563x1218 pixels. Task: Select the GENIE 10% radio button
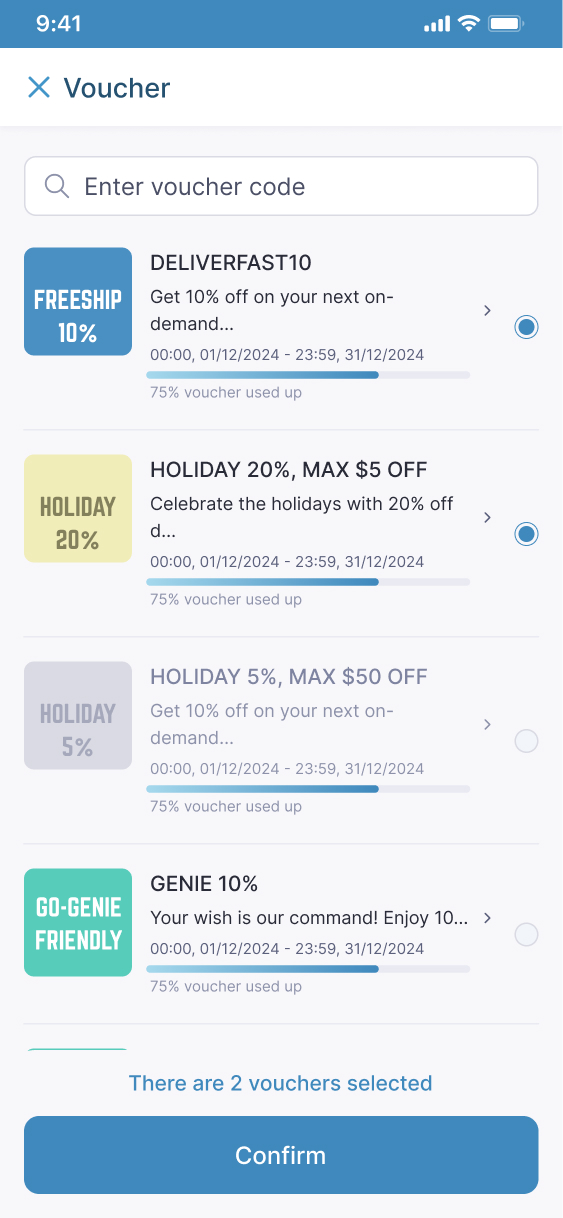pyautogui.click(x=526, y=934)
